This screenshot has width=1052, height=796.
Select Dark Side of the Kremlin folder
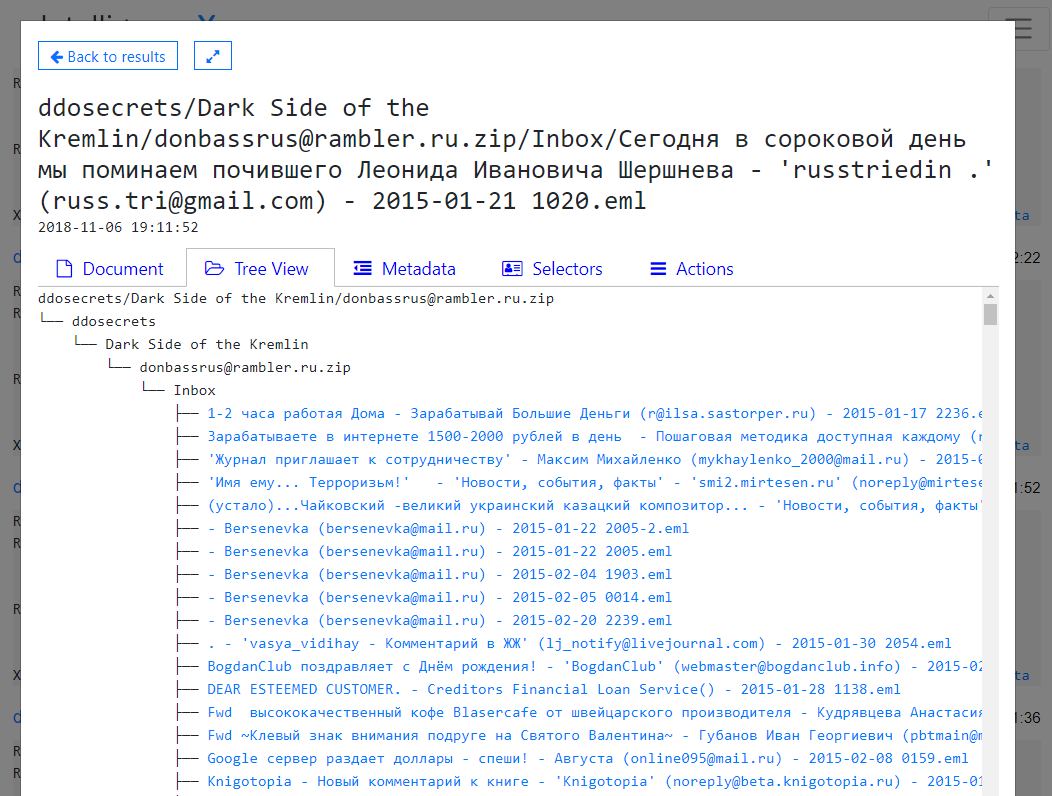click(x=206, y=344)
